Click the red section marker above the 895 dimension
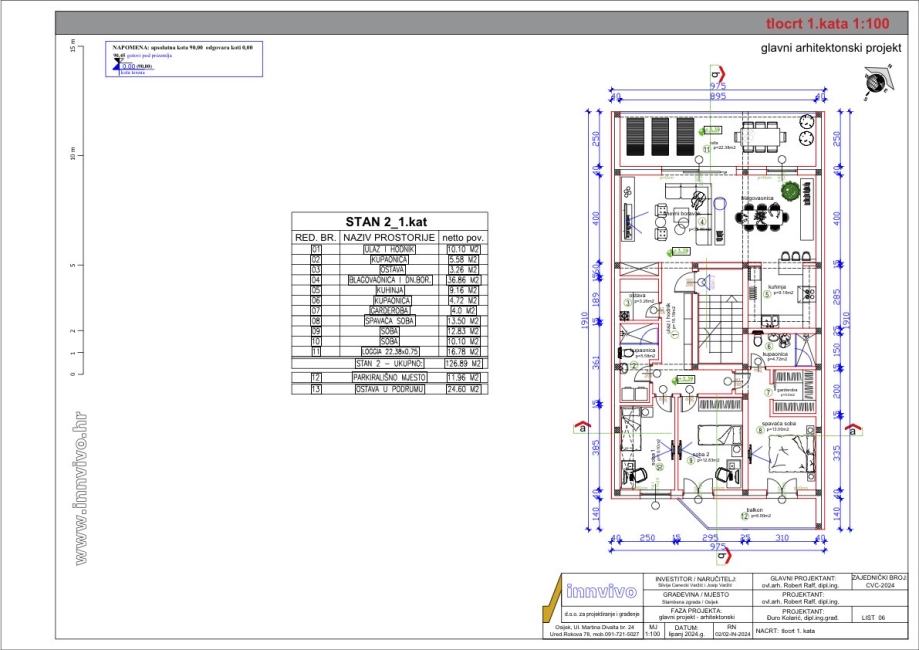 [x=719, y=74]
